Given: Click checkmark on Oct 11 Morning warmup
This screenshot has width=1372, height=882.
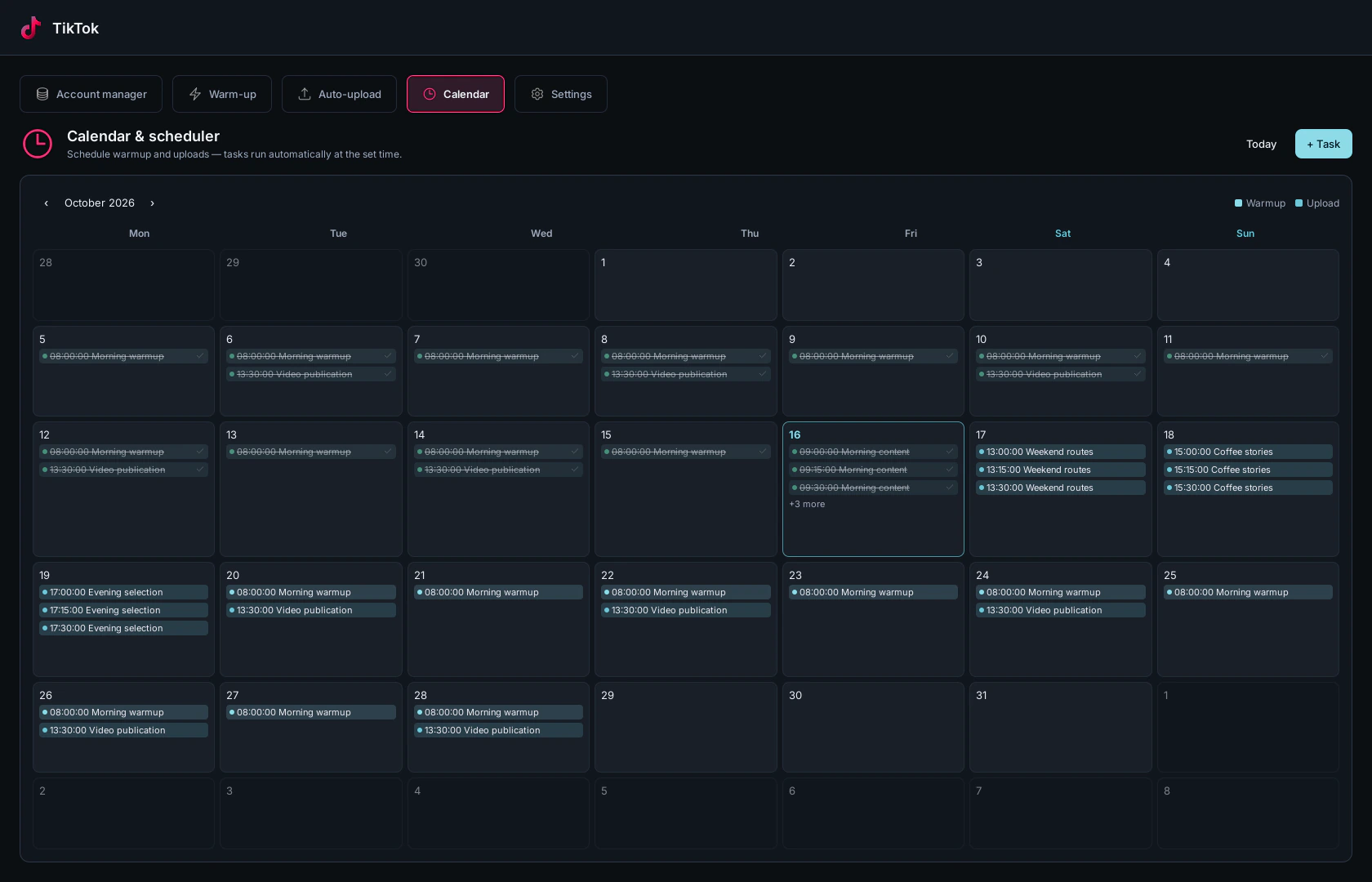Looking at the screenshot, I should point(1324,356).
